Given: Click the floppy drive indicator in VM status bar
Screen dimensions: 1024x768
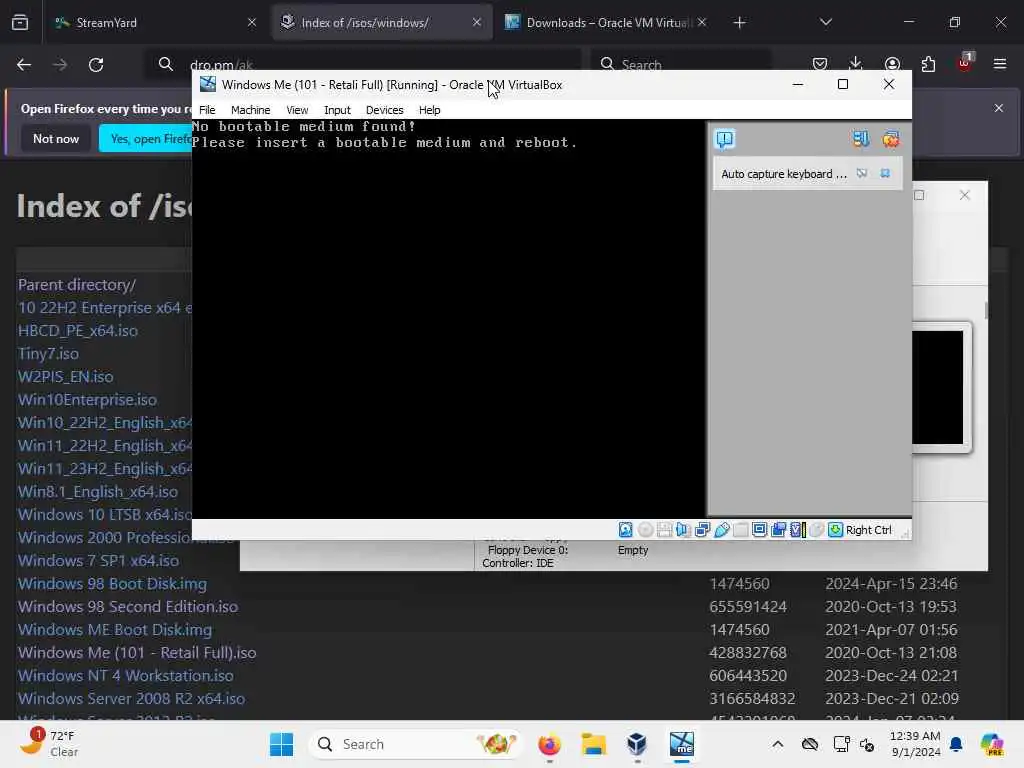Looking at the screenshot, I should tap(664, 530).
